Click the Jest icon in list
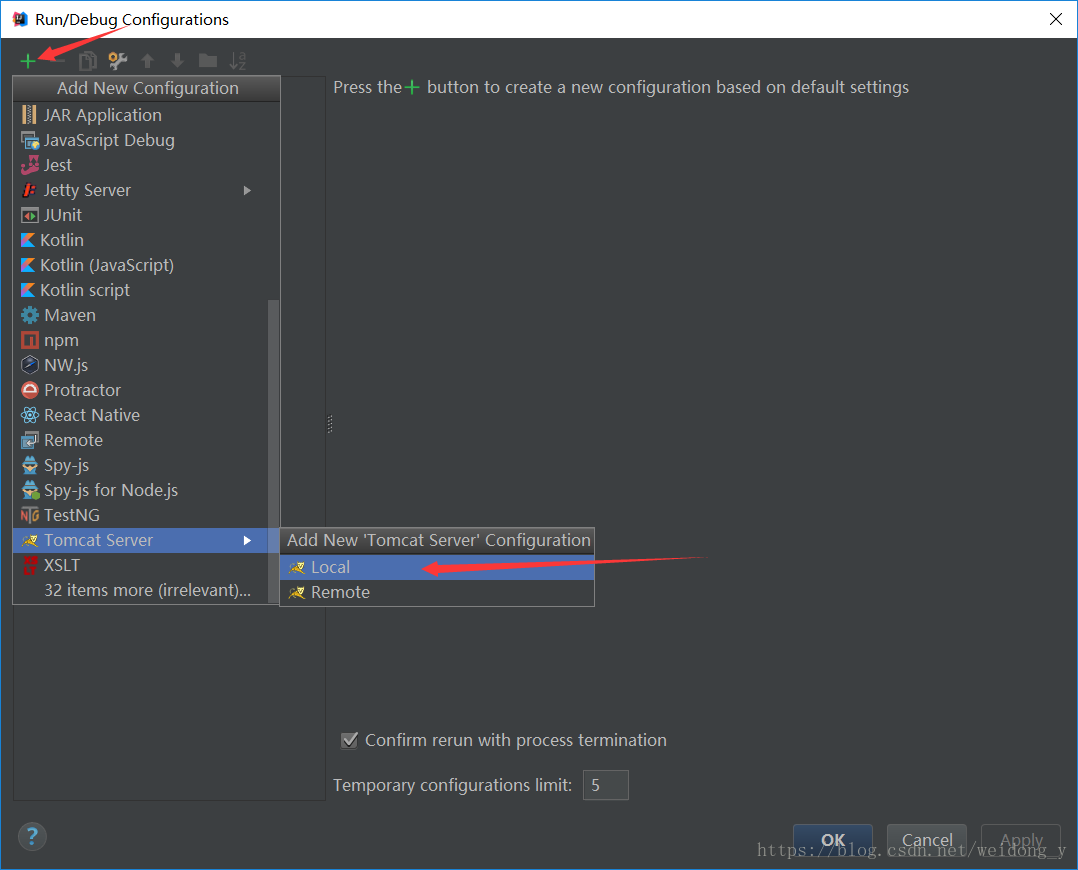 30,165
